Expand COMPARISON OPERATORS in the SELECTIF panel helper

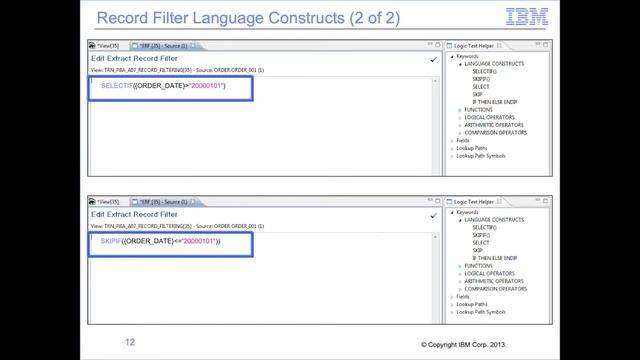click(460, 133)
